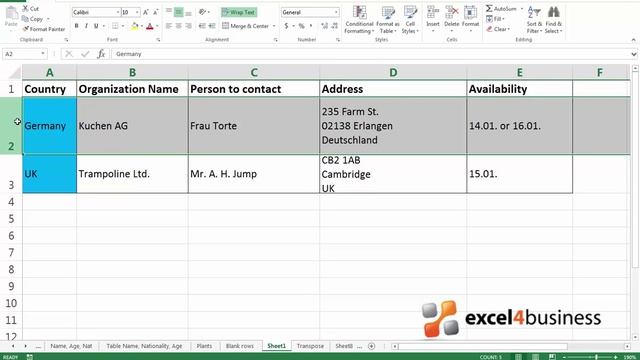The width and height of the screenshot is (640, 360).
Task: Open the General number format dropdown
Action: 336,12
